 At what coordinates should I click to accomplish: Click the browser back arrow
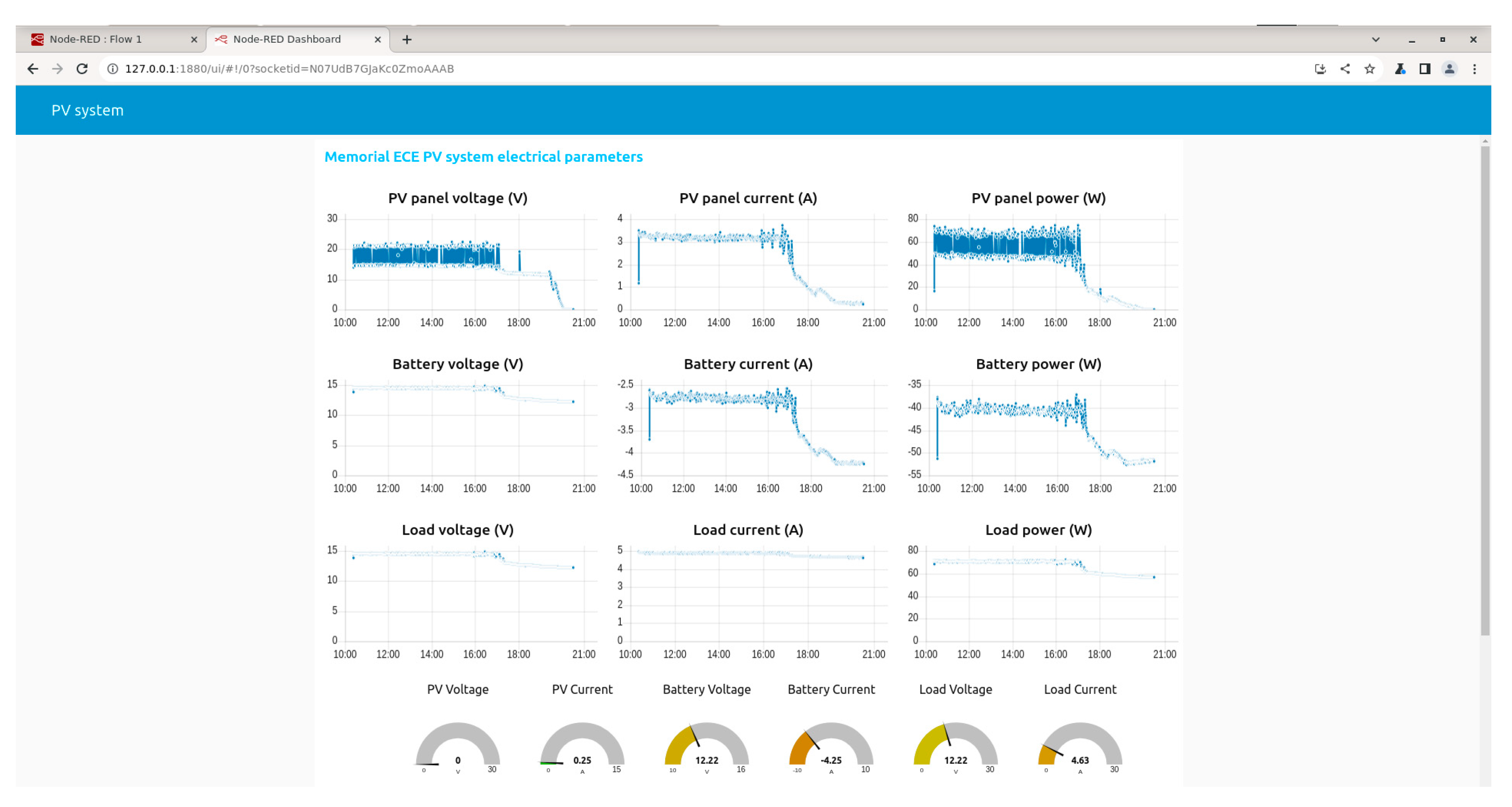(x=33, y=69)
